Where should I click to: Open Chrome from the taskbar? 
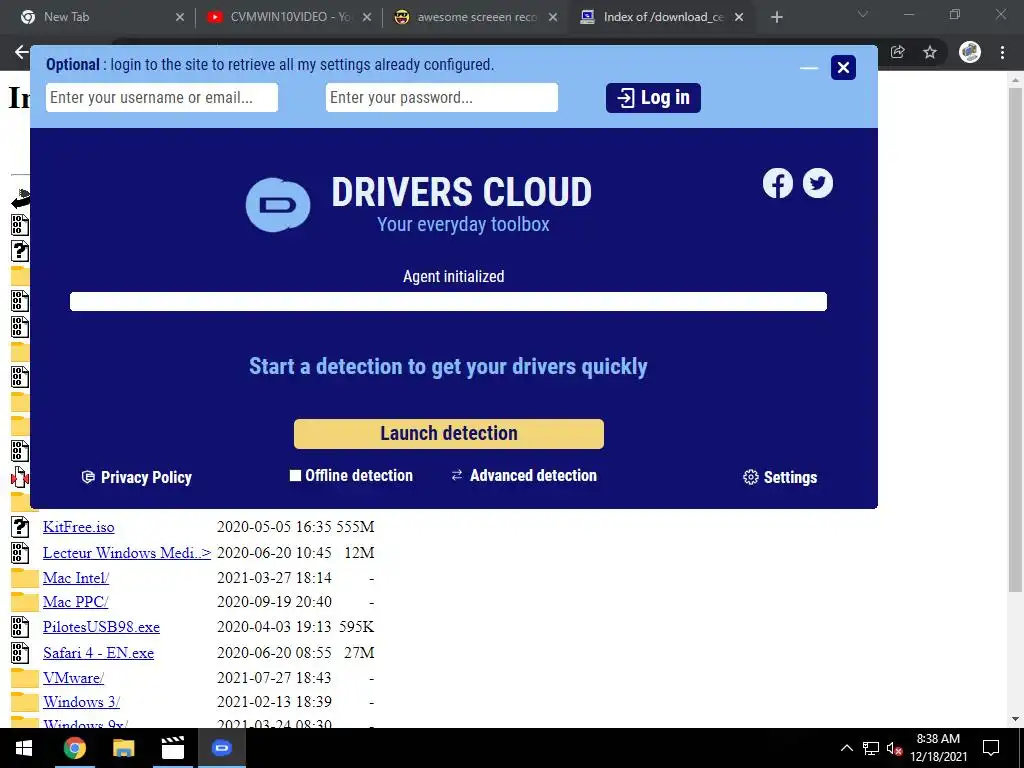coord(74,748)
